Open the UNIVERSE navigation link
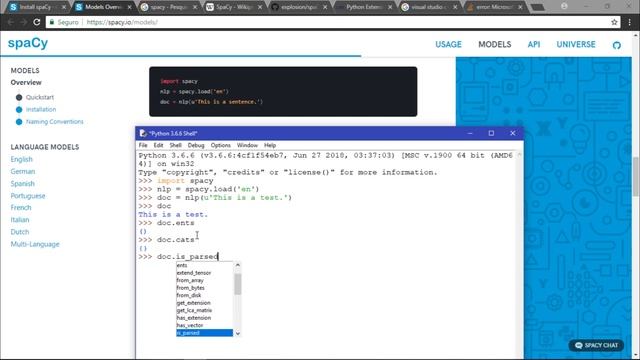 pyautogui.click(x=576, y=44)
